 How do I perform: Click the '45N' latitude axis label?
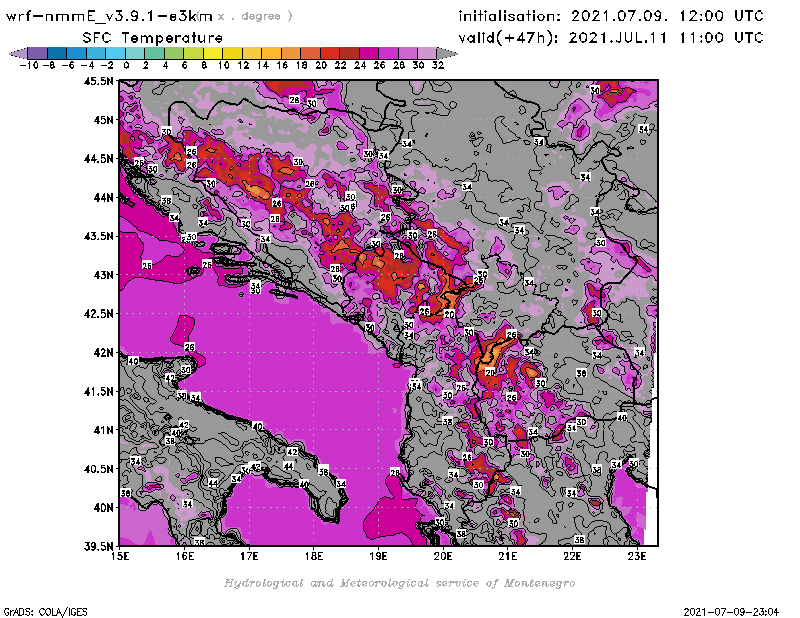coord(103,120)
